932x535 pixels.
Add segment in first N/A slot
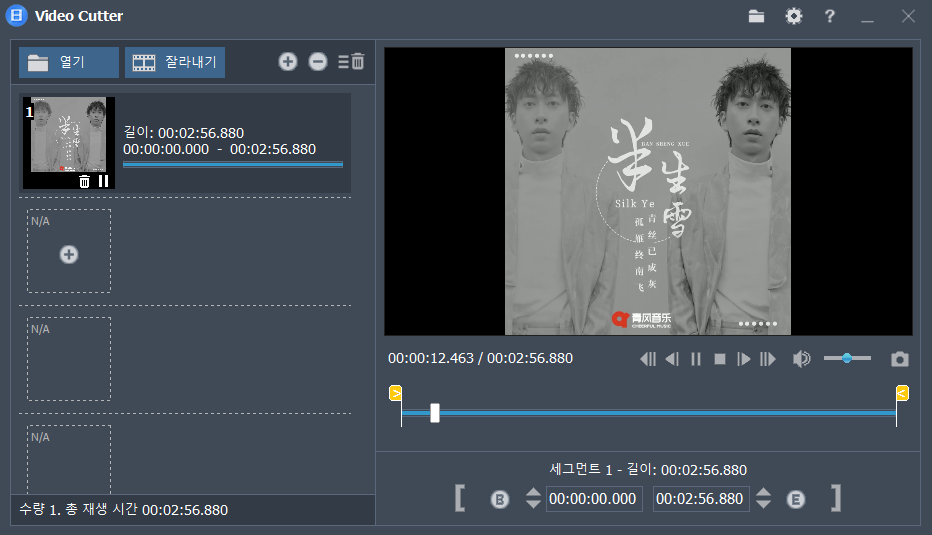tap(69, 254)
